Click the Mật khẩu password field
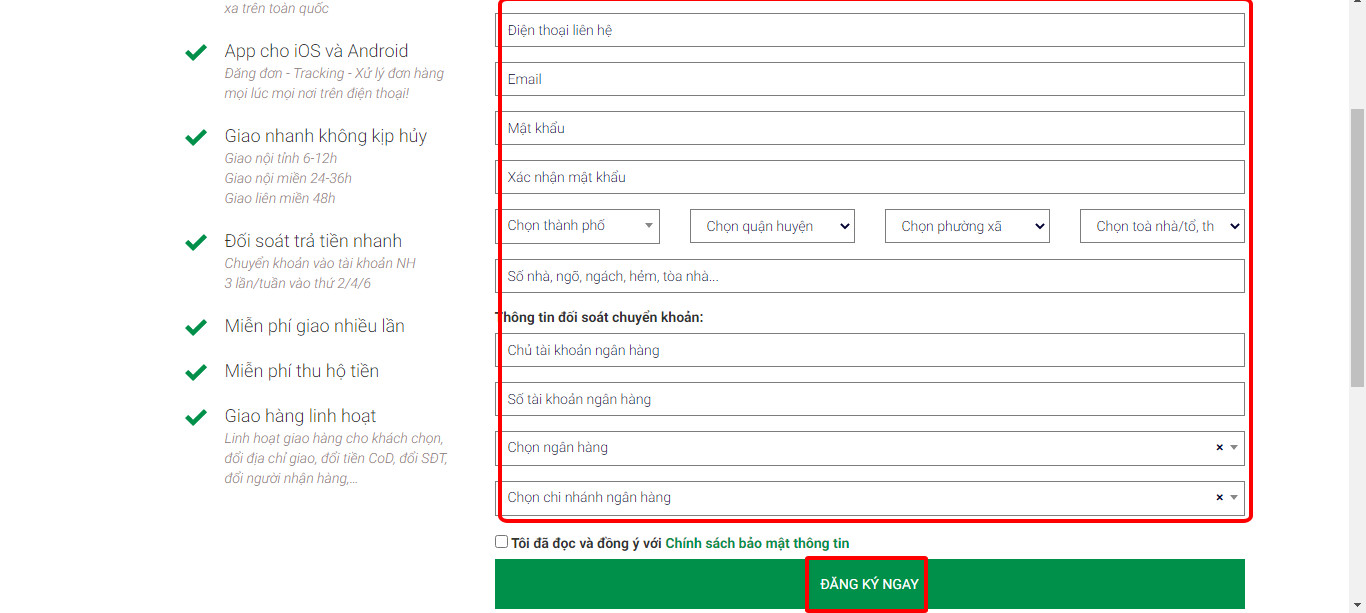Screen dimensions: 1366x613 869,128
